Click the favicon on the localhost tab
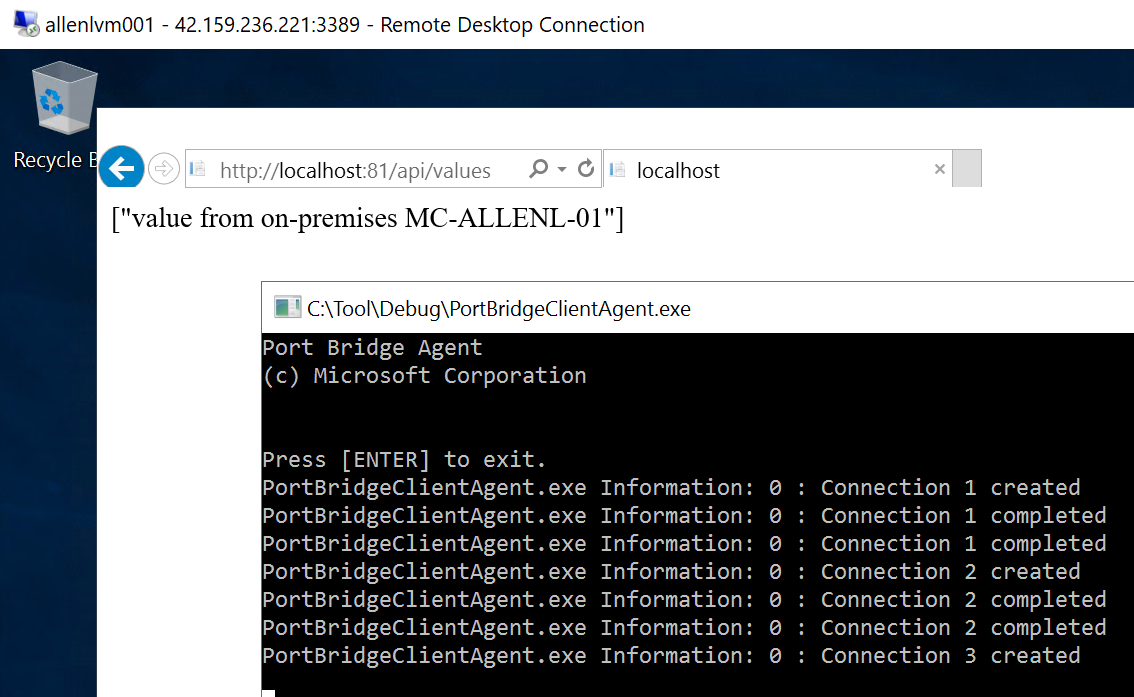Image resolution: width=1134 pixels, height=697 pixels. [618, 170]
